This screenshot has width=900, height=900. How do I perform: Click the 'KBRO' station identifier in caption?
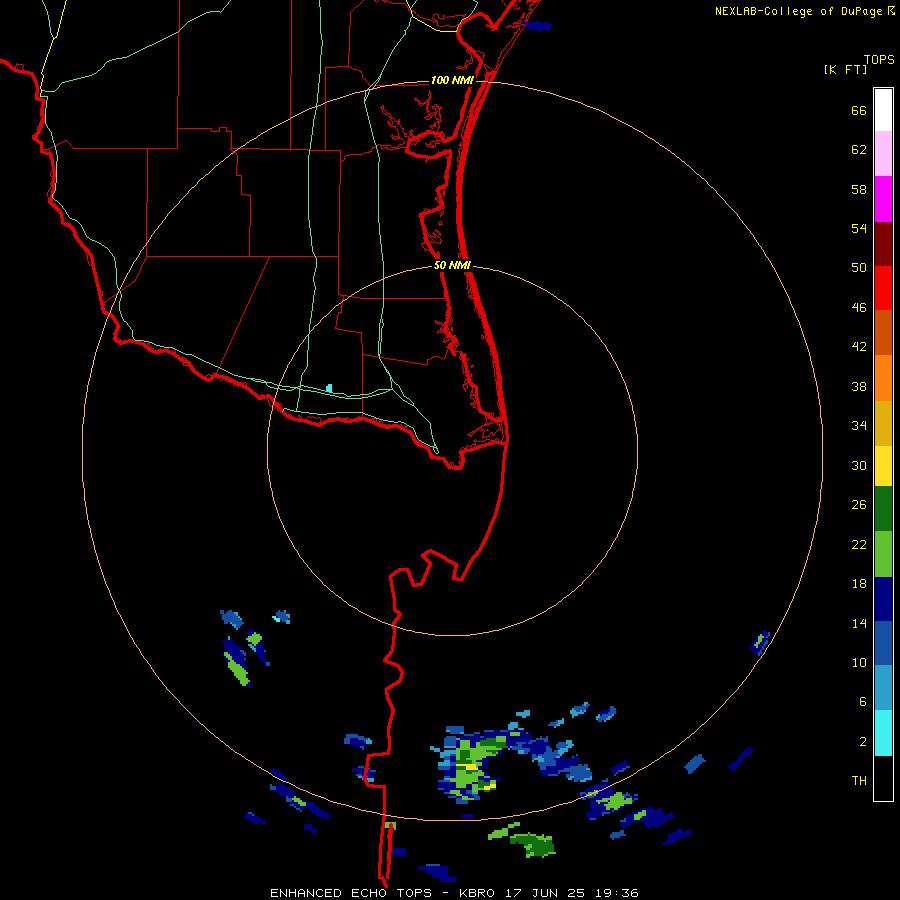click(479, 893)
